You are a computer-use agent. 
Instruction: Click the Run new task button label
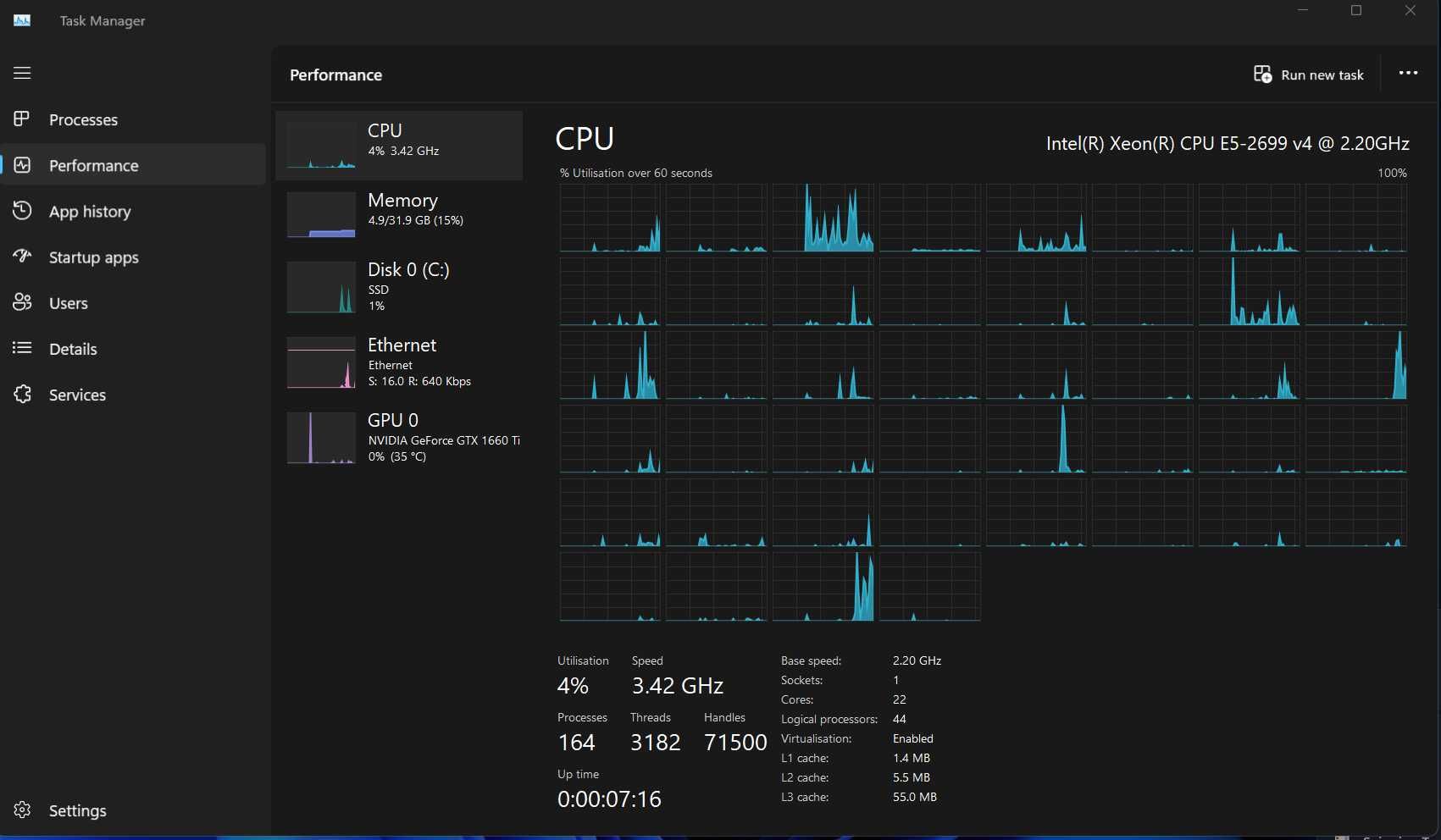click(x=1322, y=75)
